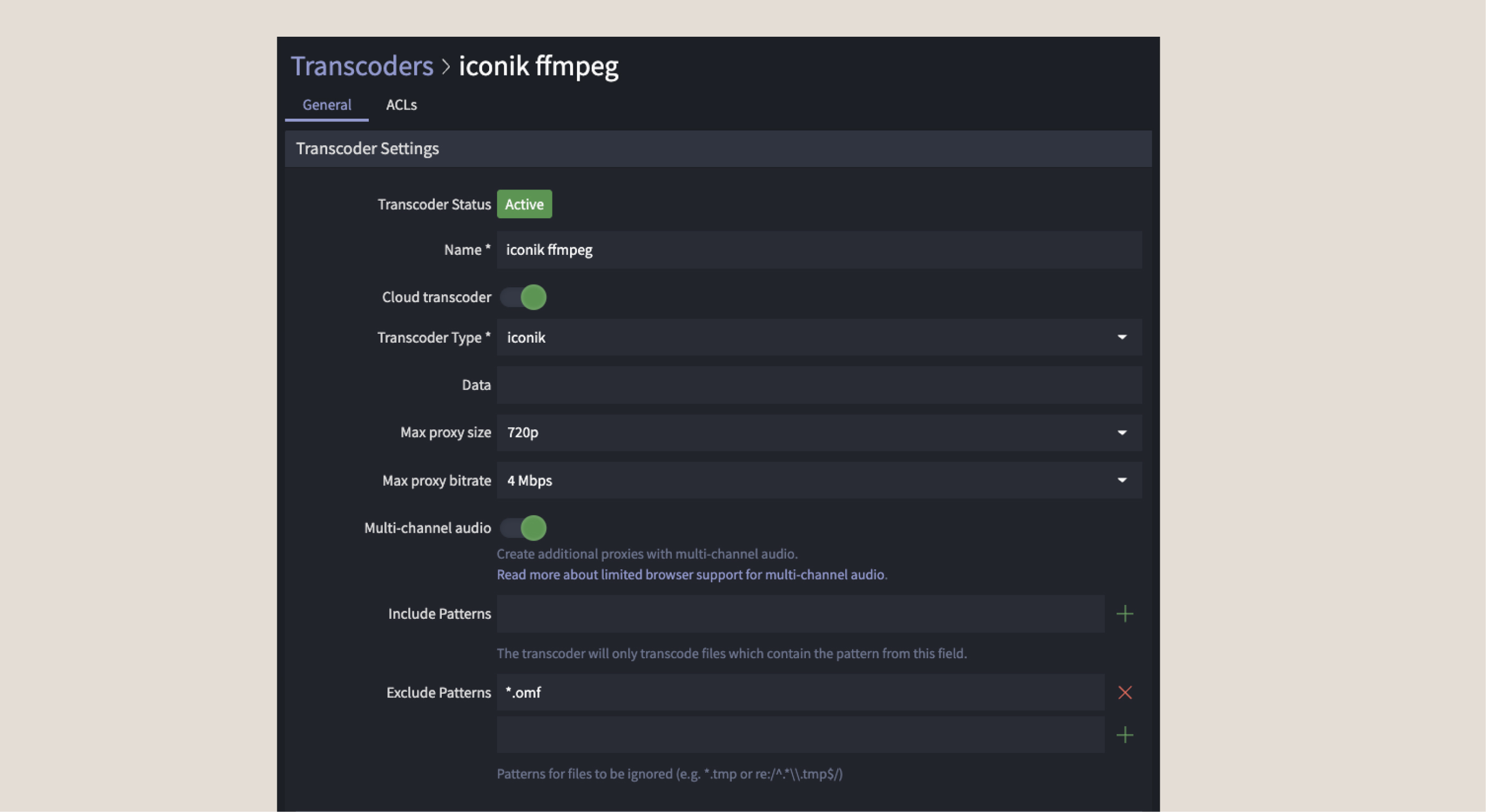Disable the Cloud transcoder switch
The width and height of the screenshot is (1486, 812).
(523, 297)
